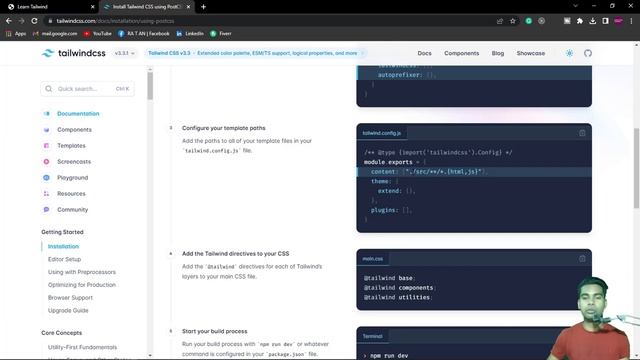The image size is (640, 360).
Task: Open the YouTube bookmark
Action: 98,33
